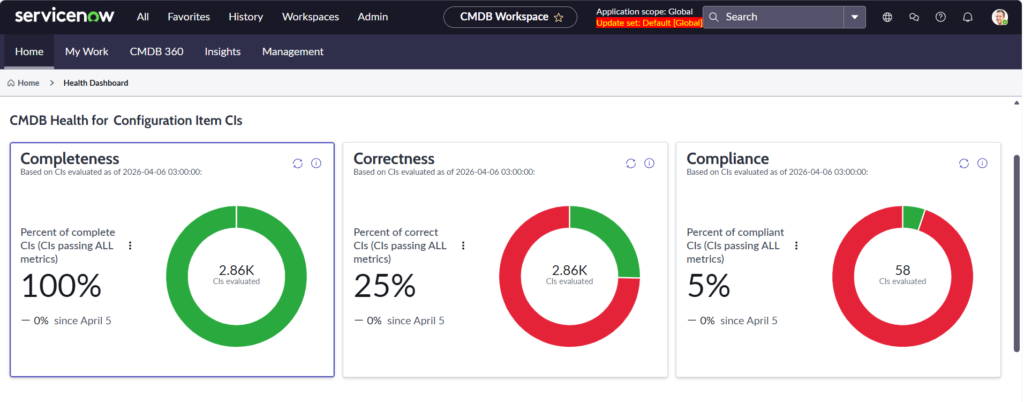Refresh the Compliance card data
The image size is (1024, 402).
964,163
